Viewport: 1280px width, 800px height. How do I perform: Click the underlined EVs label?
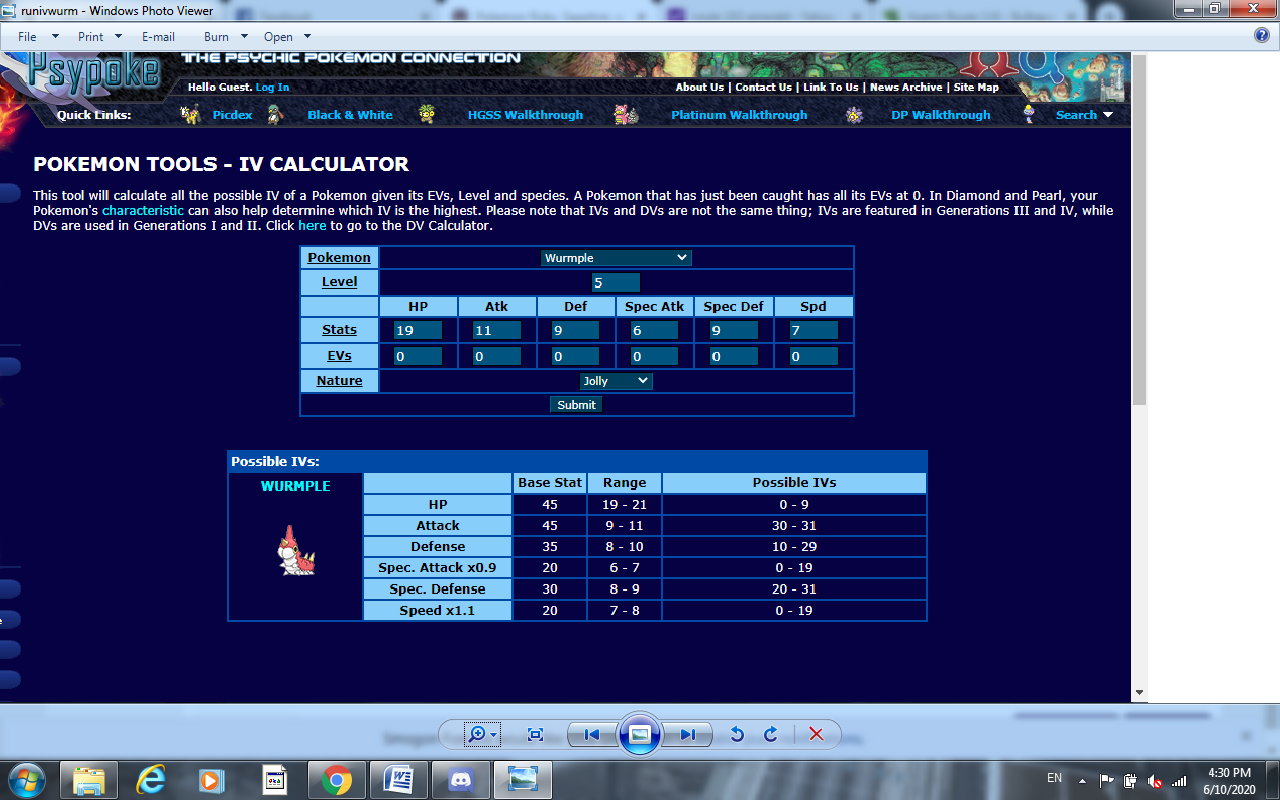(339, 356)
